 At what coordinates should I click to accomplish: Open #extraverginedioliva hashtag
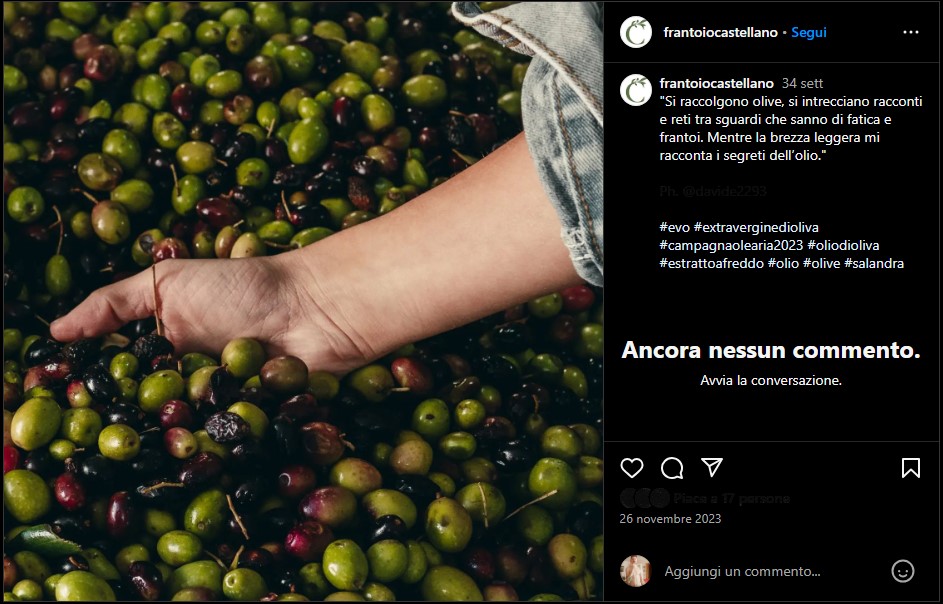click(x=756, y=227)
